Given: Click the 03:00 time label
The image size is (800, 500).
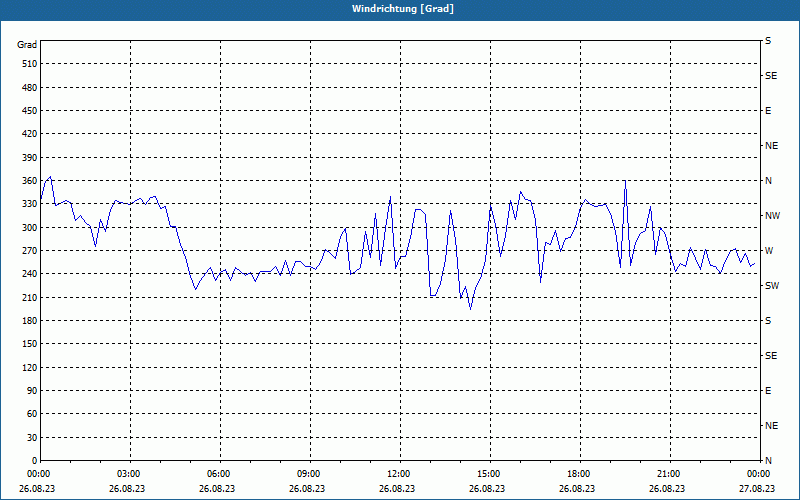Looking at the screenshot, I should tap(127, 474).
